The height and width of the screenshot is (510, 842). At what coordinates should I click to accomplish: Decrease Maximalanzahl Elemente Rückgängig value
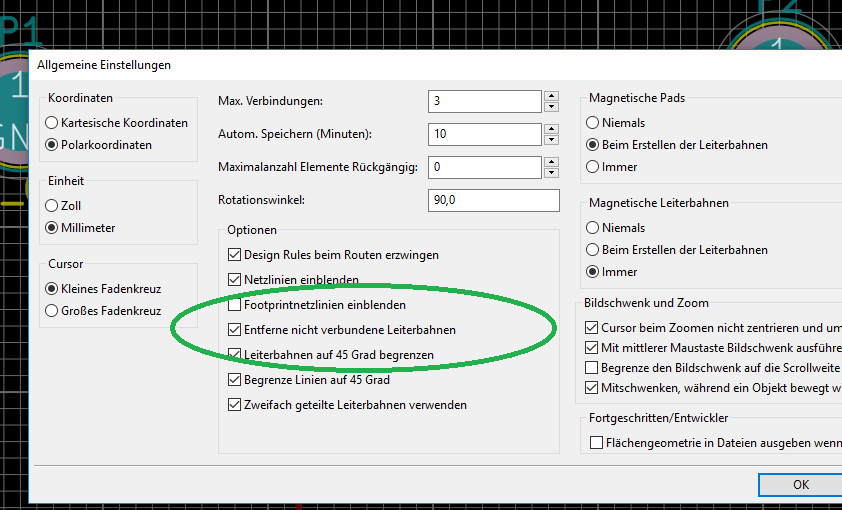coord(551,173)
